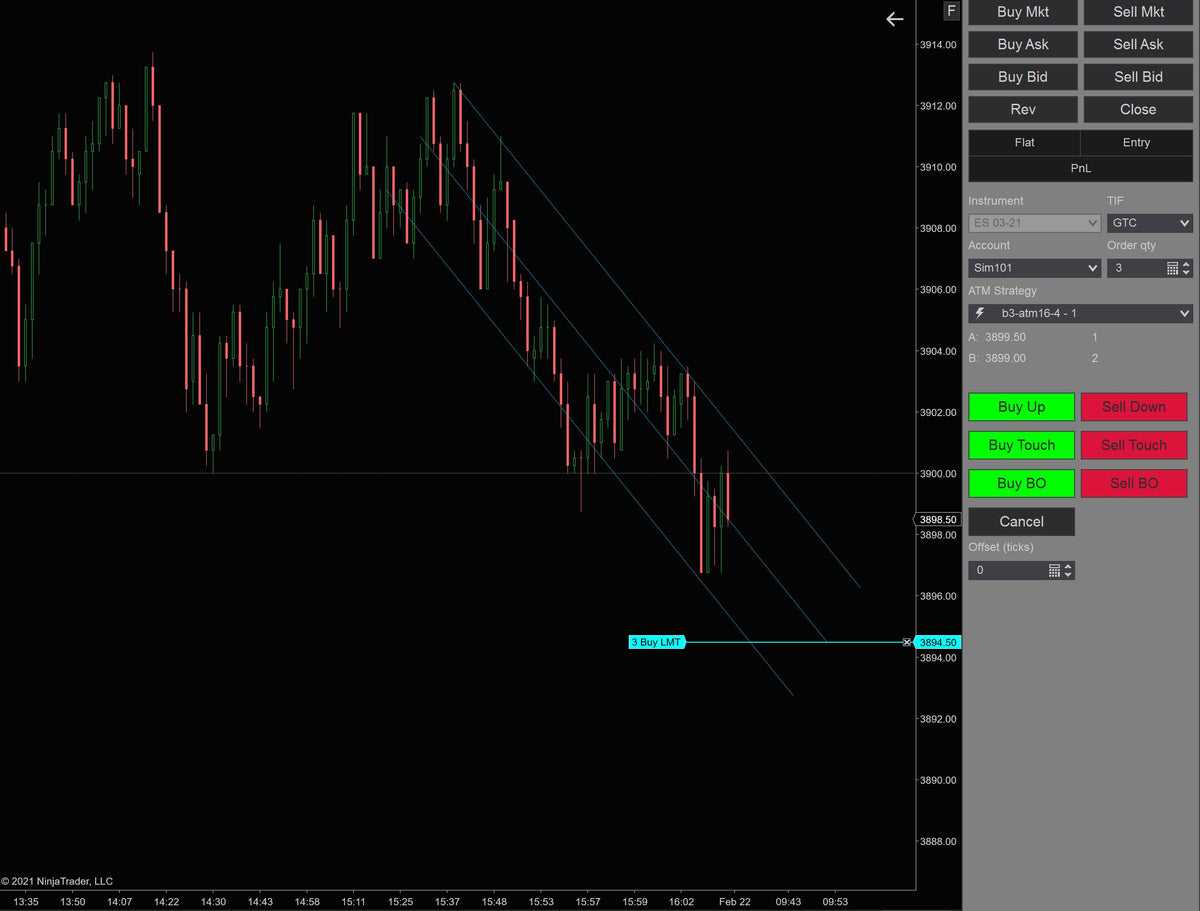Image resolution: width=1200 pixels, height=911 pixels.
Task: Open the TIF dropdown showing GTC
Action: 1149,222
